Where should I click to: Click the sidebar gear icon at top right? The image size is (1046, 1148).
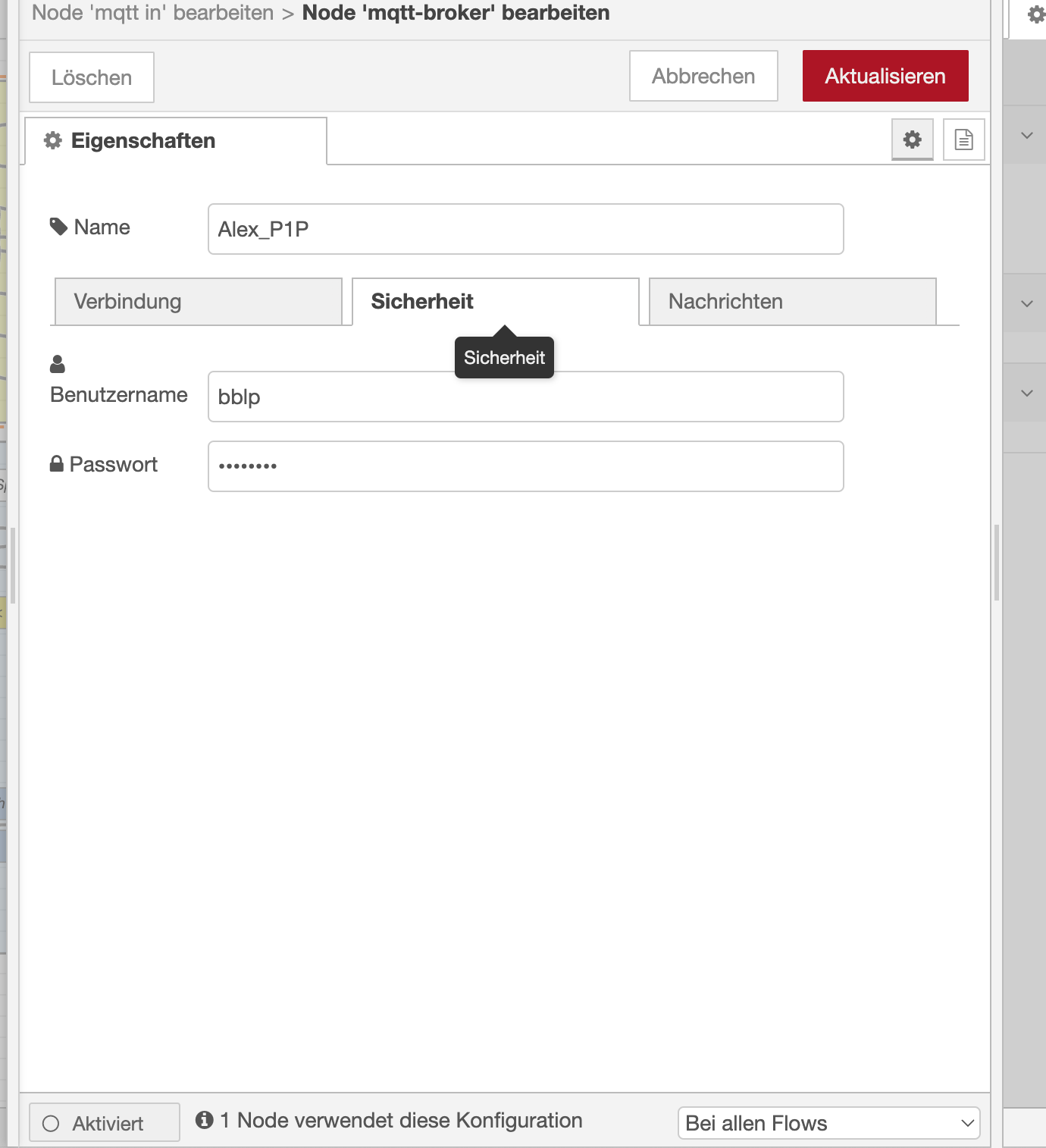1036,14
